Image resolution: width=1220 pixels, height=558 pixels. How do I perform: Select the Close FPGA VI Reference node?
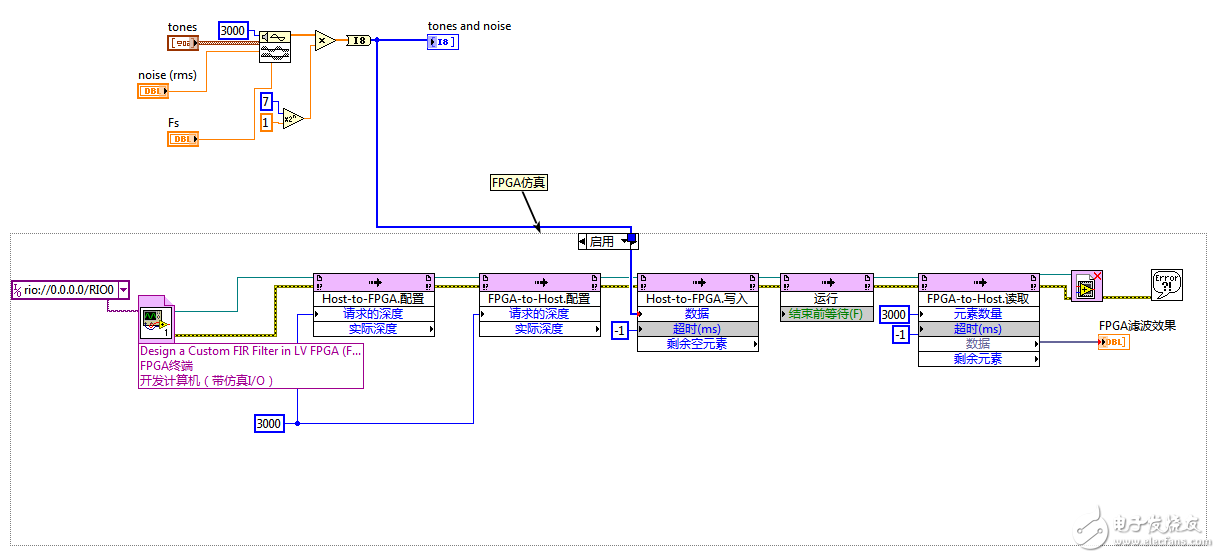tap(1084, 286)
